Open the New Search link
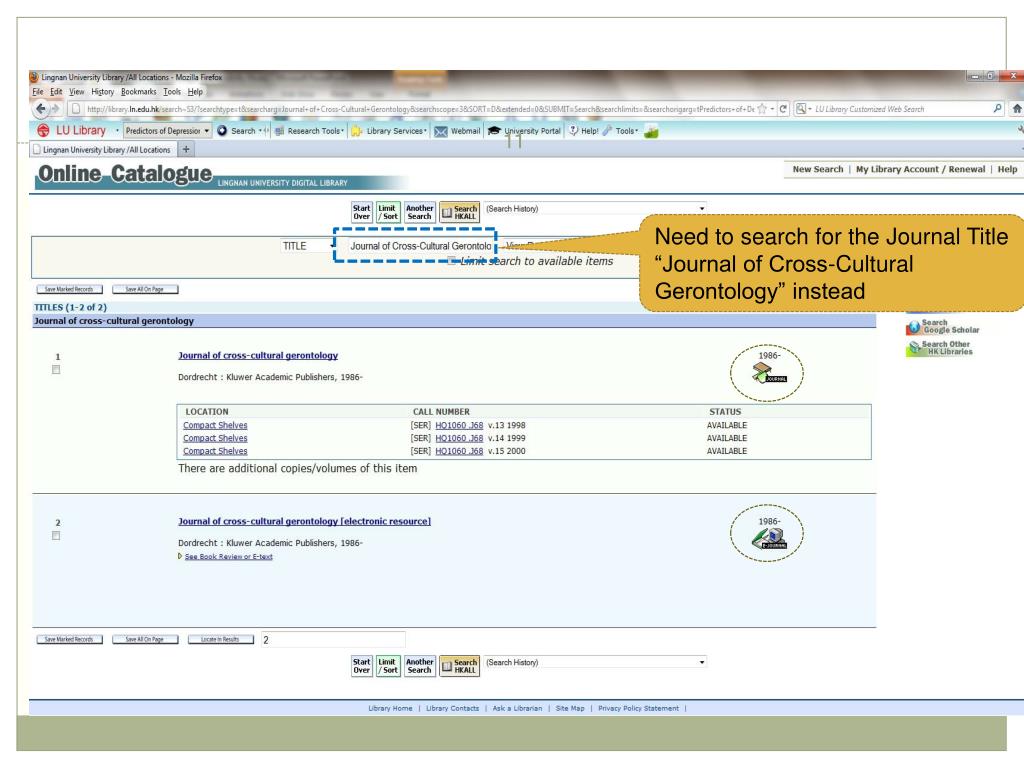The width and height of the screenshot is (1024, 768). tap(818, 169)
